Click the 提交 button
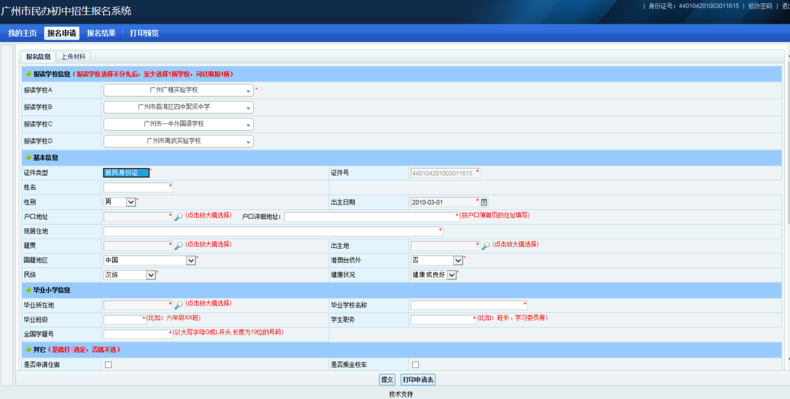790x399 pixels. click(x=387, y=380)
